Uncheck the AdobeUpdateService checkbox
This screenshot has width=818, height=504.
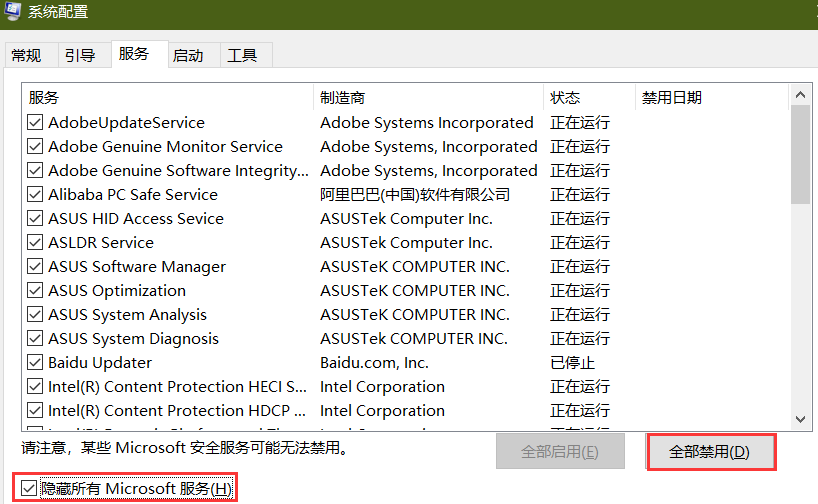(35, 123)
